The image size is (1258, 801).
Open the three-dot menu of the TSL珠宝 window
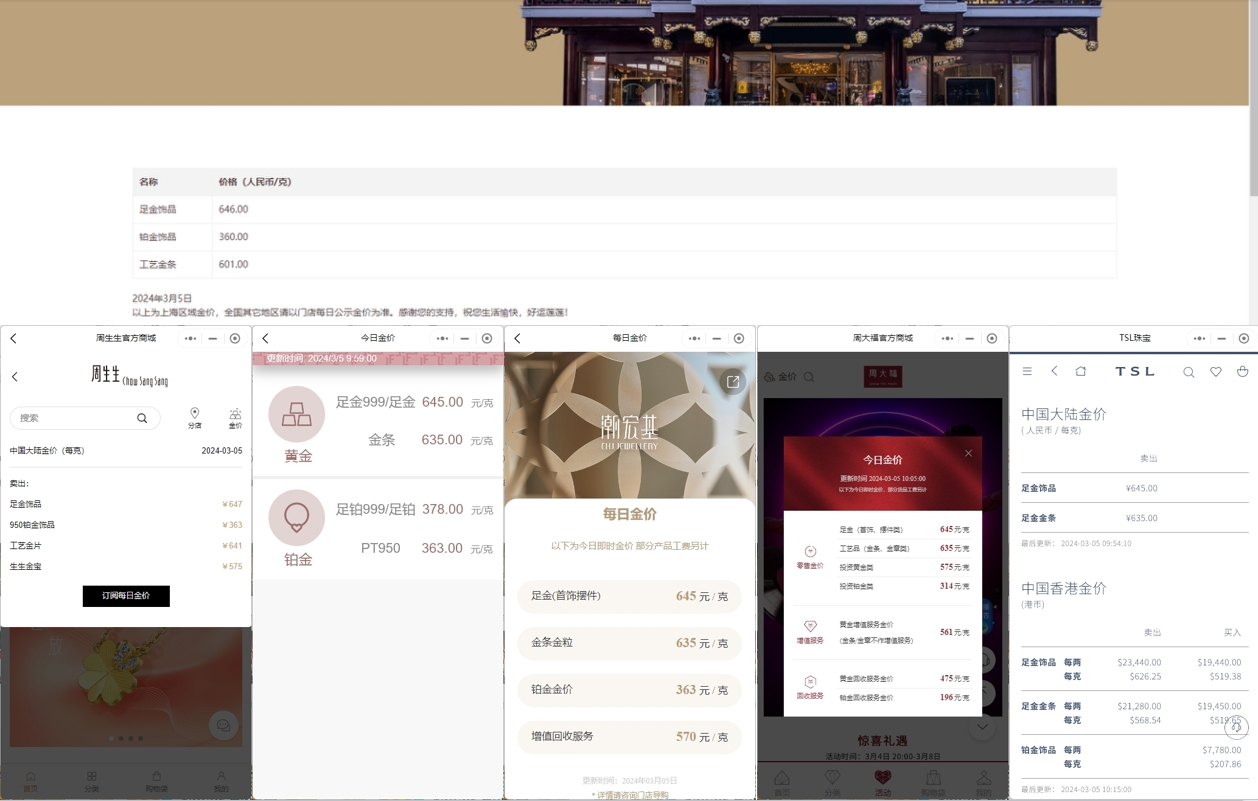click(x=1199, y=338)
